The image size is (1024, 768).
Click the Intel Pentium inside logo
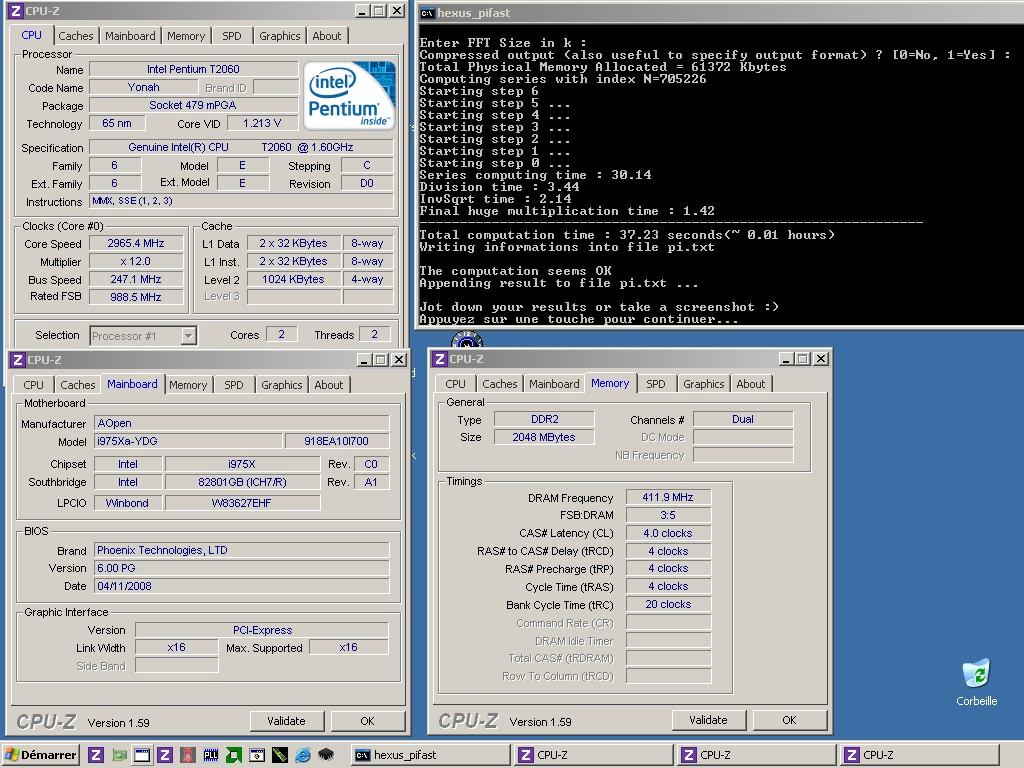coord(349,95)
